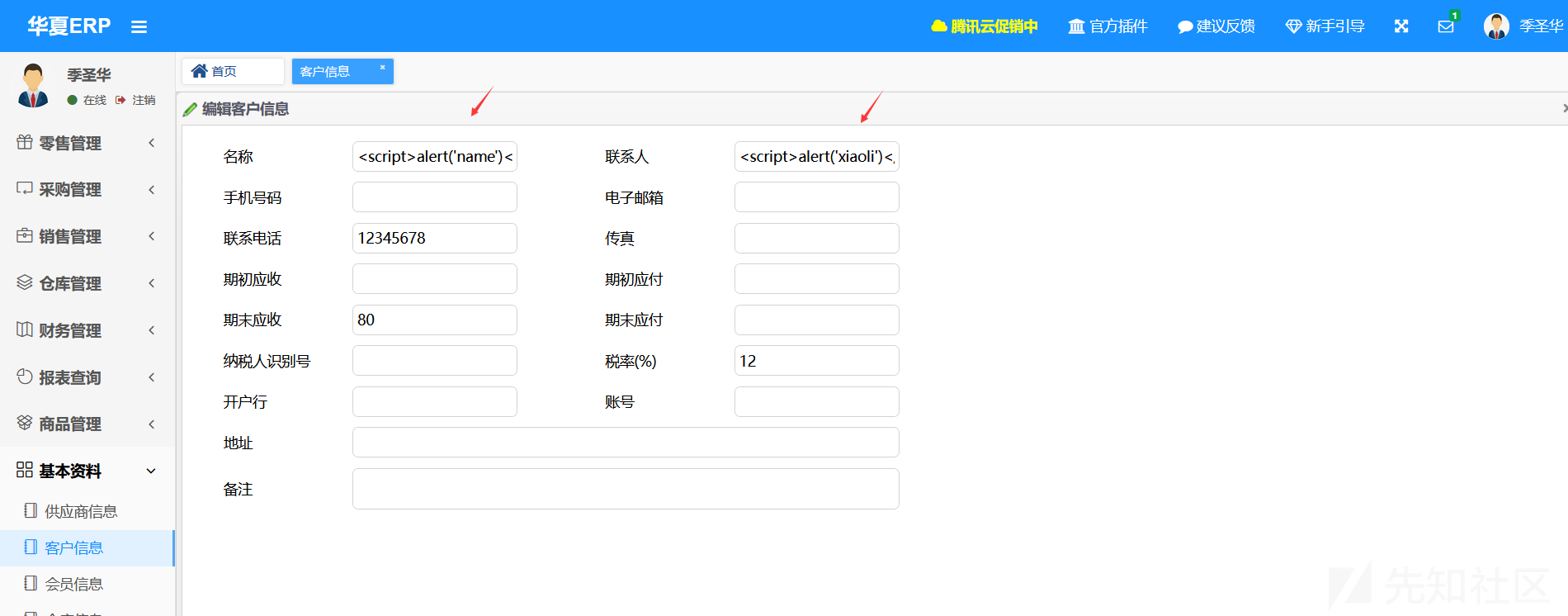Click the 传真 fax input field
The image size is (1568, 616).
click(x=817, y=239)
